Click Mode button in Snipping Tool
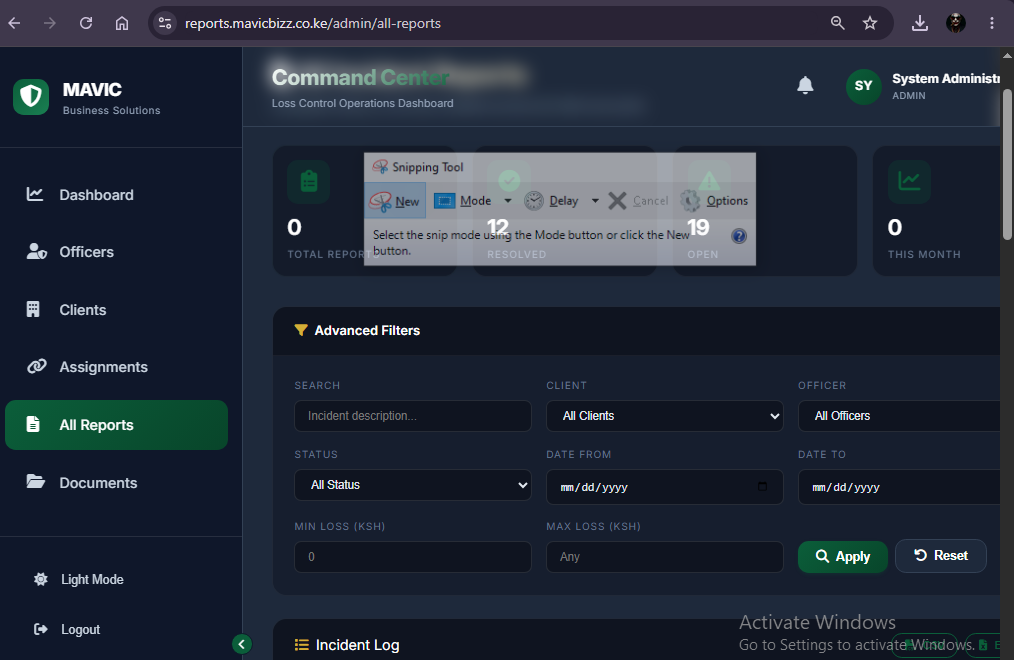 (463, 201)
